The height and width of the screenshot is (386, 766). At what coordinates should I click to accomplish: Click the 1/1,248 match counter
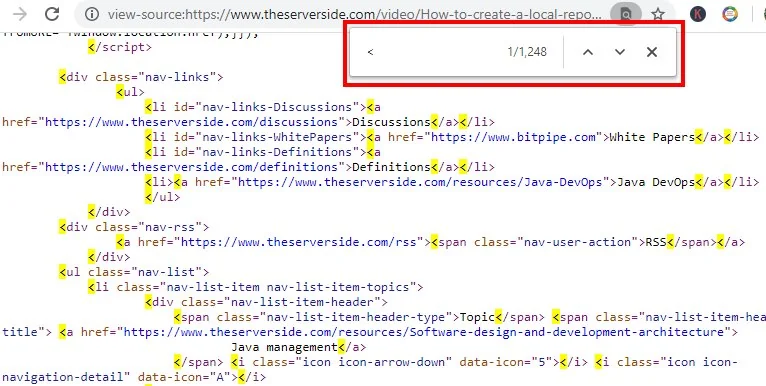(x=527, y=52)
